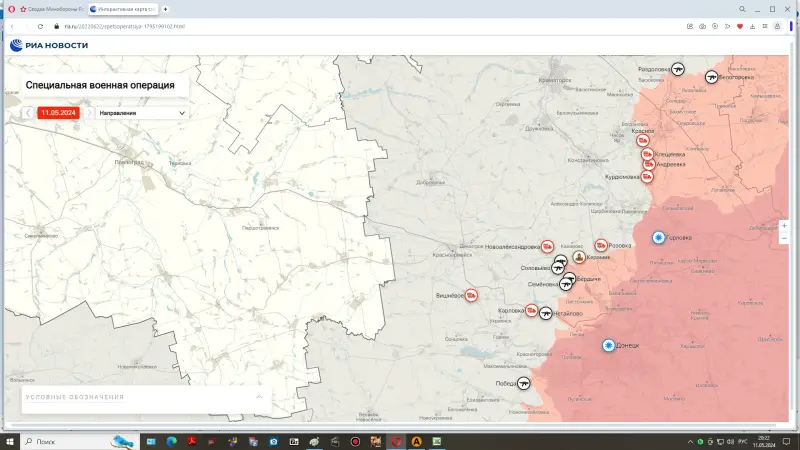Click the marker at Белогоровка
This screenshot has width=800, height=450.
coord(711,77)
